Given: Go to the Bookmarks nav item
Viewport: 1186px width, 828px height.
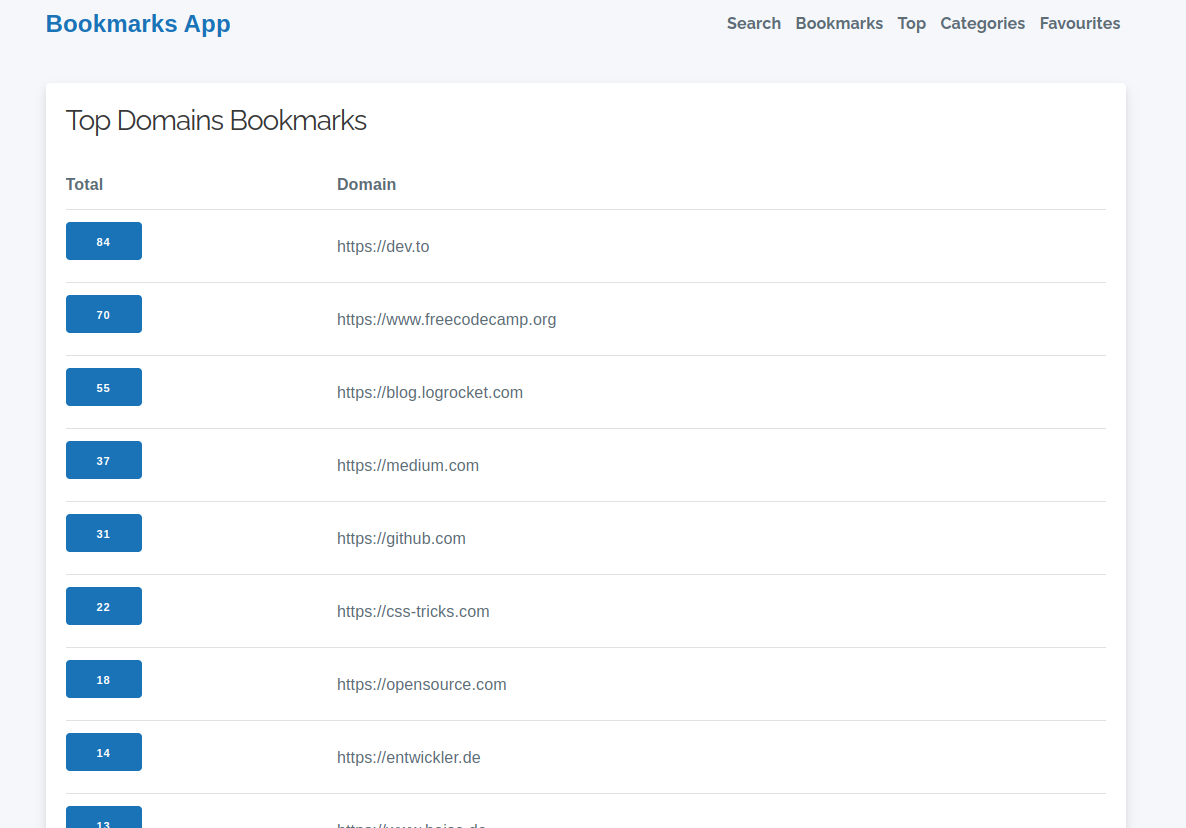Looking at the screenshot, I should coord(839,23).
